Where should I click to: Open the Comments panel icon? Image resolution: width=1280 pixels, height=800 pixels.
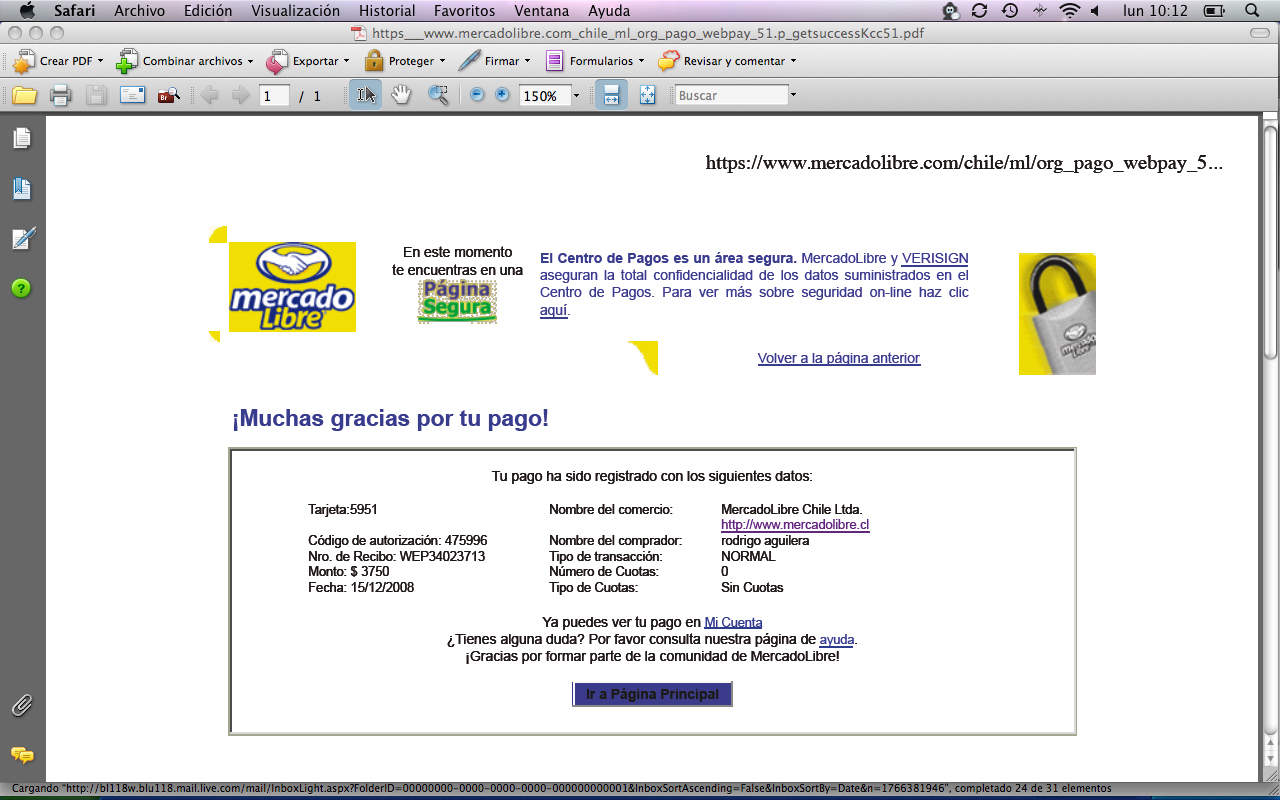22,755
